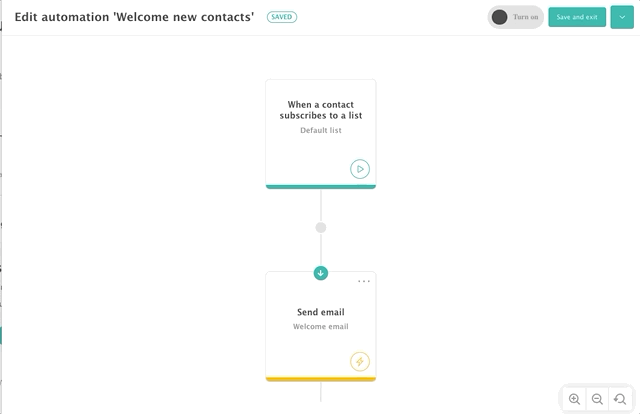Viewport: 640px width, 414px height.
Task: Click the SAVED status badge
Action: pyautogui.click(x=282, y=17)
